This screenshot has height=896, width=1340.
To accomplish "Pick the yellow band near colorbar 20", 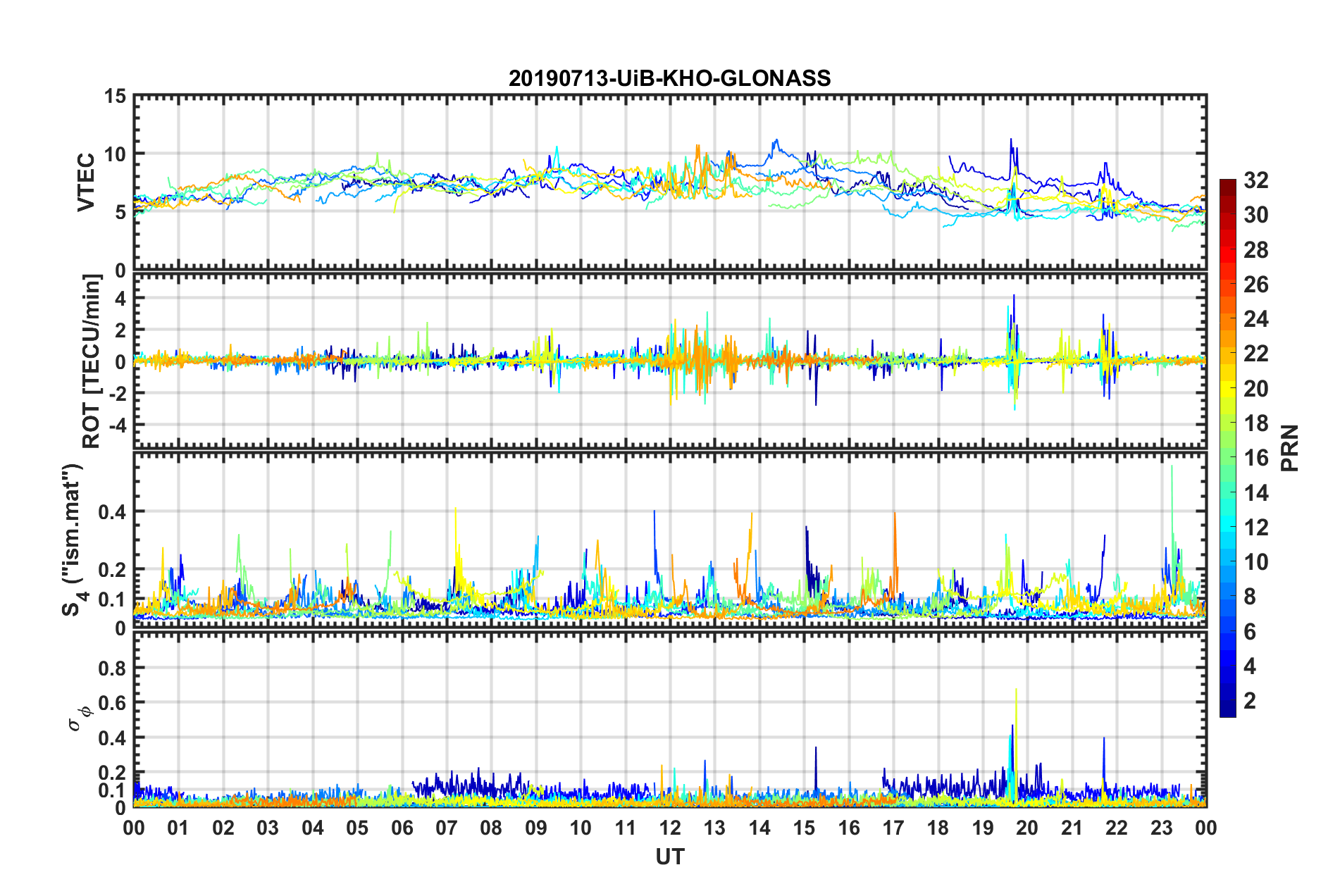I will (x=1227, y=389).
